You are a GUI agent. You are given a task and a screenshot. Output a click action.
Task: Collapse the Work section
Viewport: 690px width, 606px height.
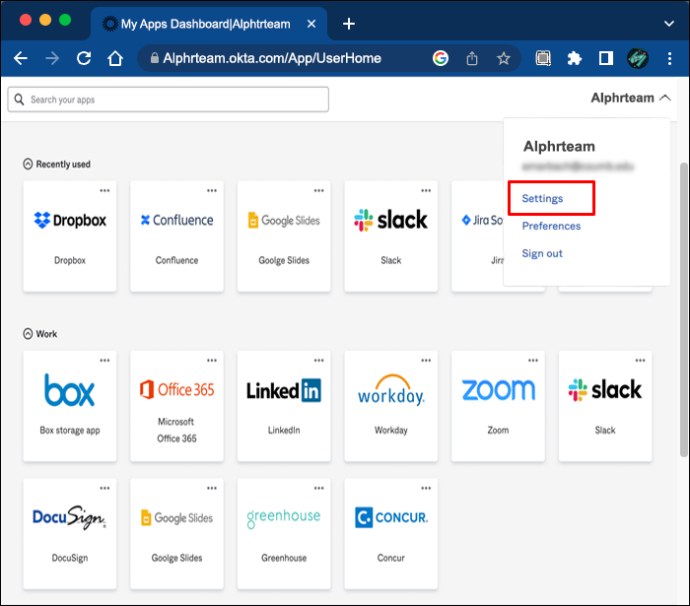pyautogui.click(x=28, y=334)
